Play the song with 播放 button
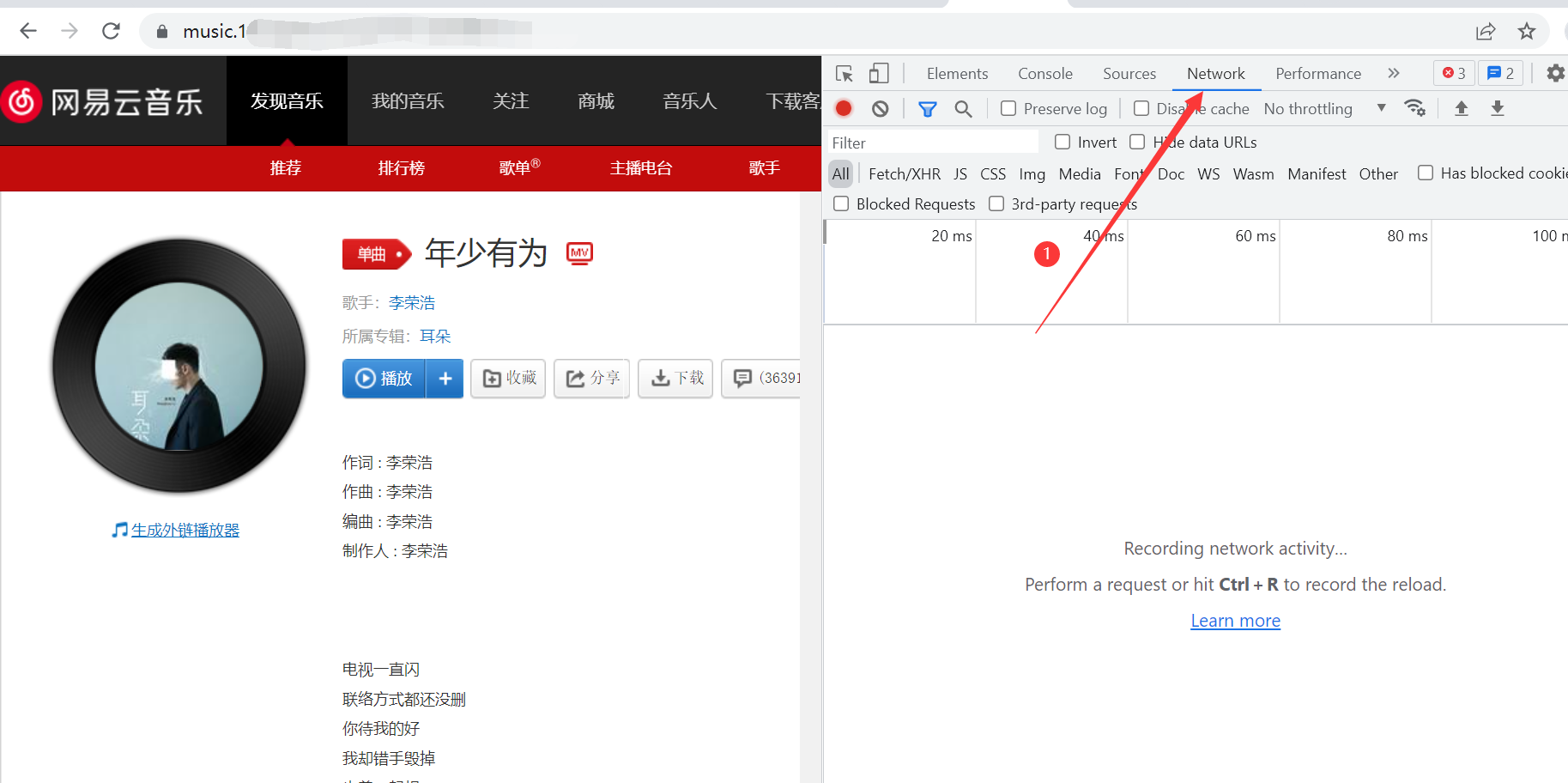Screen dimensions: 1568x783 point(384,379)
